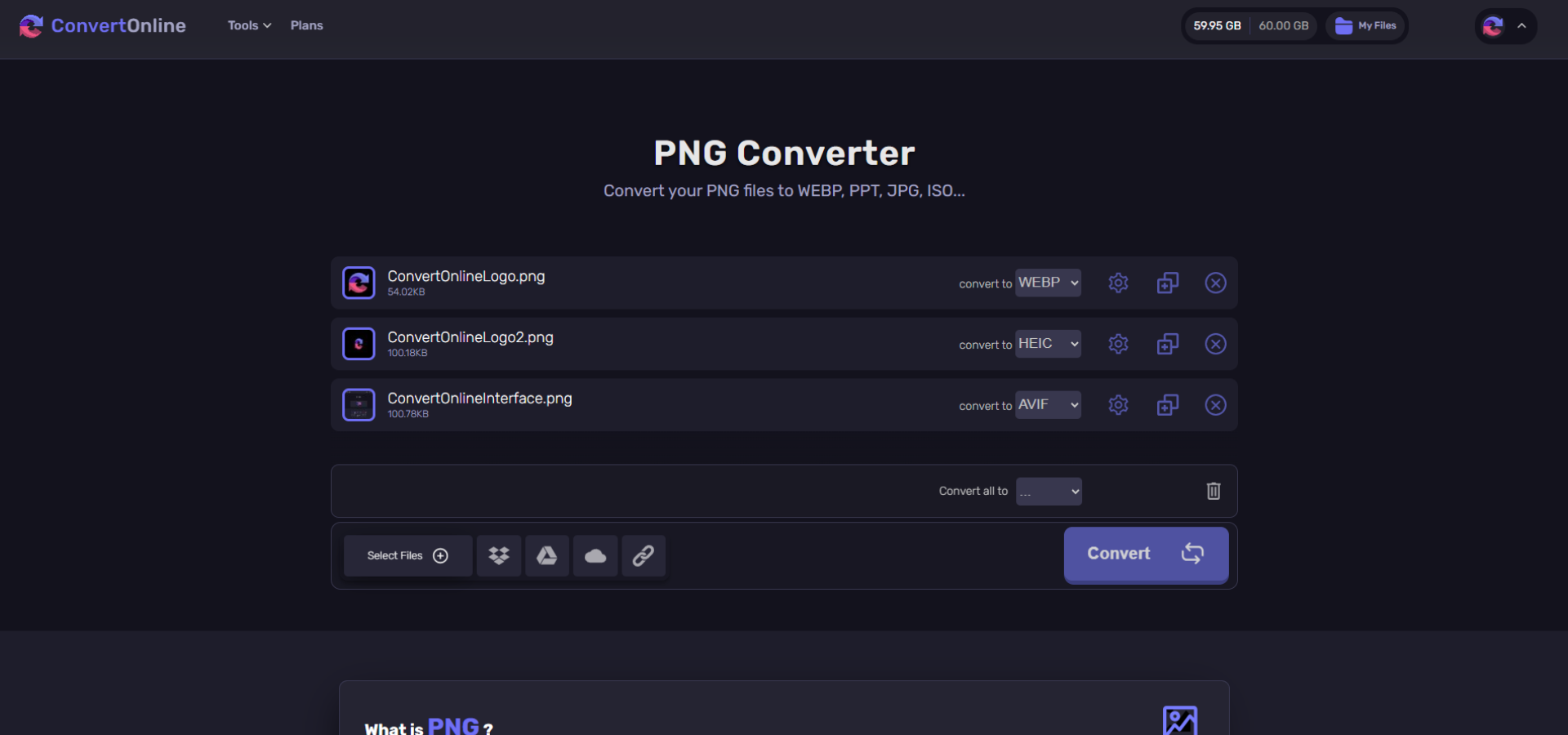Import files from Dropbox
Viewport: 1568px width, 735px height.
[498, 555]
